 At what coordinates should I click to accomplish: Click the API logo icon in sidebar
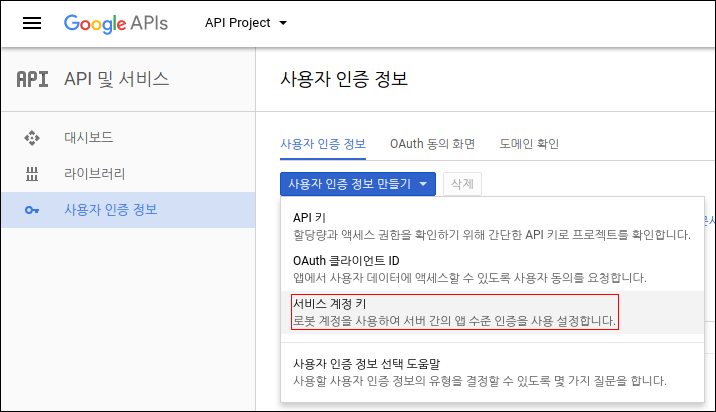click(x=32, y=79)
